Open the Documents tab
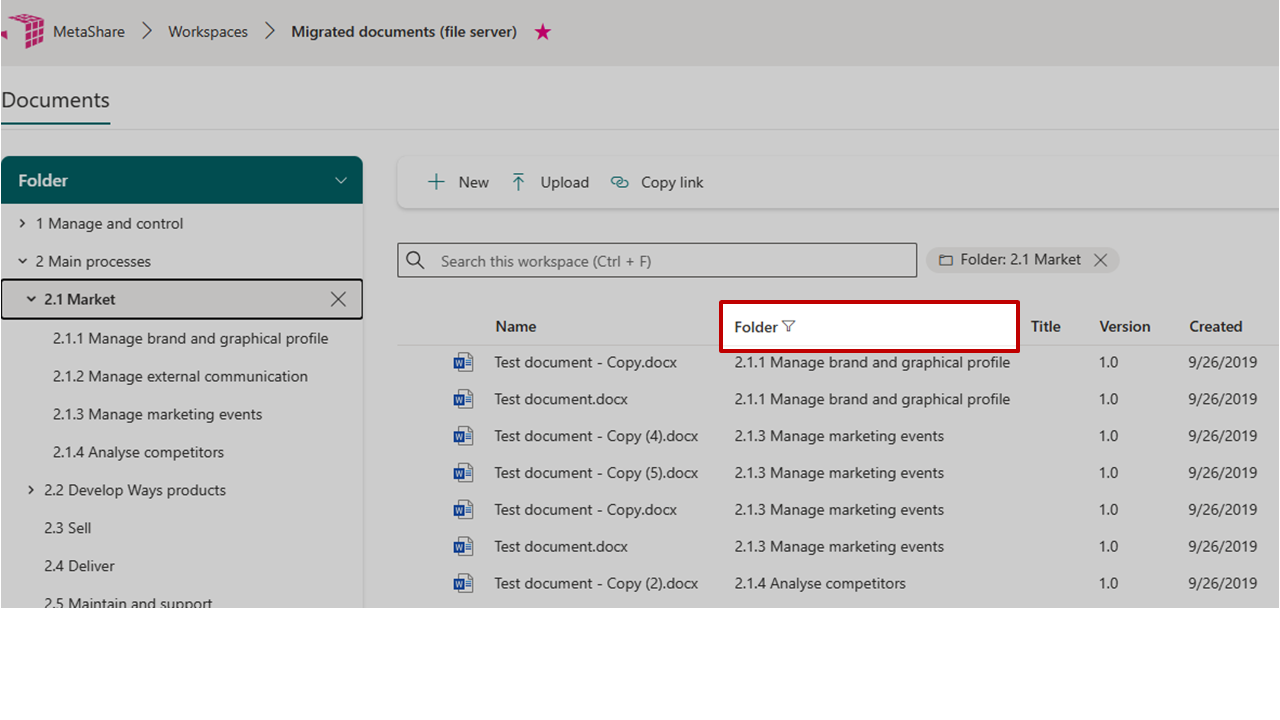The width and height of the screenshot is (1280, 720). coord(56,101)
